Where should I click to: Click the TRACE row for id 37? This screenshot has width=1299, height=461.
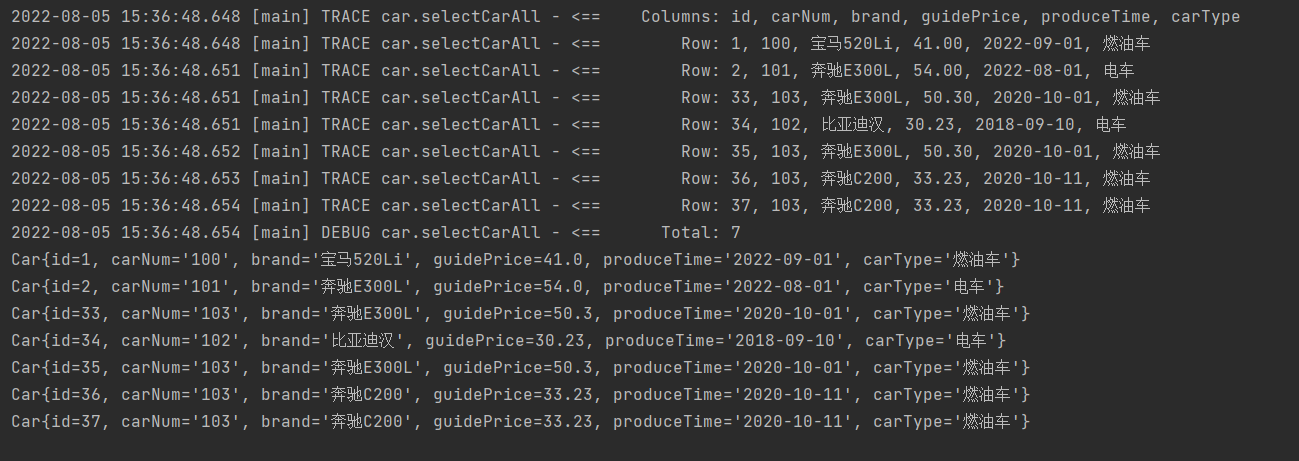[581, 206]
